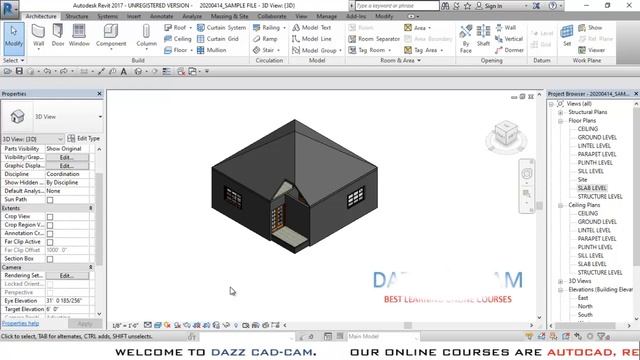Choose the Model Line tool
The width and height of the screenshot is (640, 360).
pos(311,39)
